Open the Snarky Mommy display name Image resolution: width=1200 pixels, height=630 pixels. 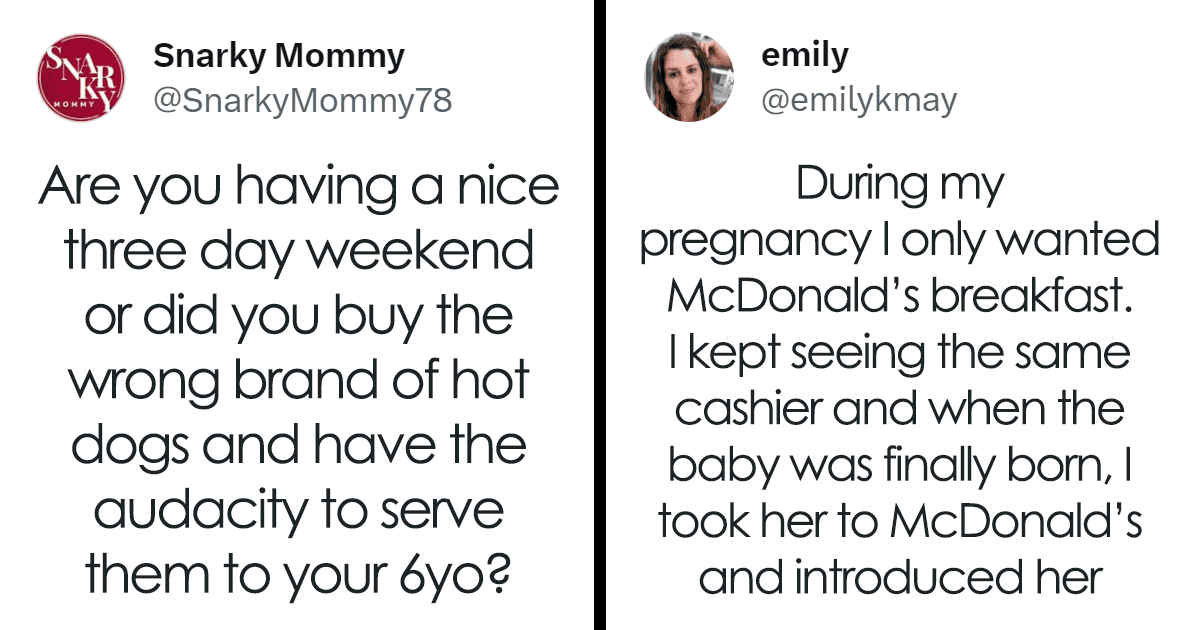pyautogui.click(x=279, y=58)
